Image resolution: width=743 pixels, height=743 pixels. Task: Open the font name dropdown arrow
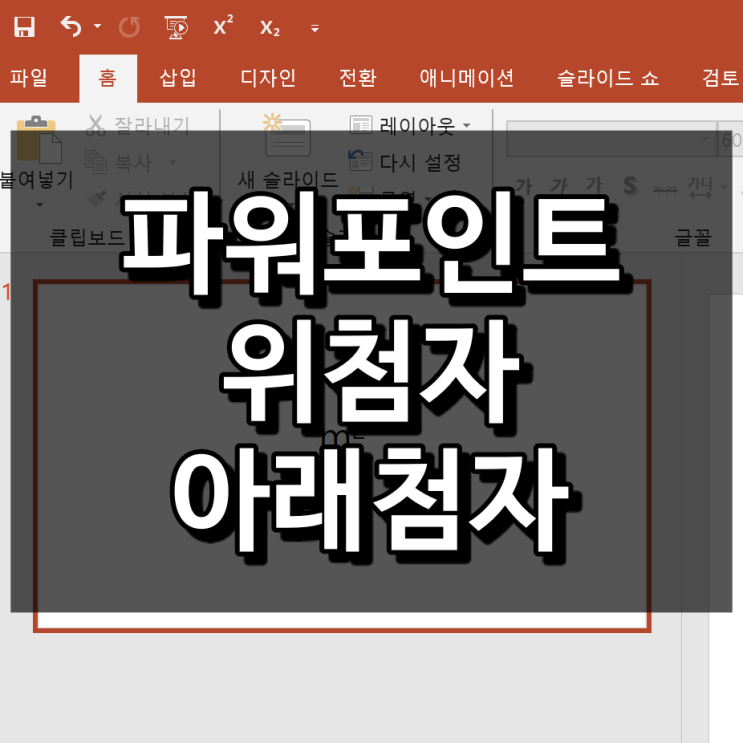click(x=705, y=139)
